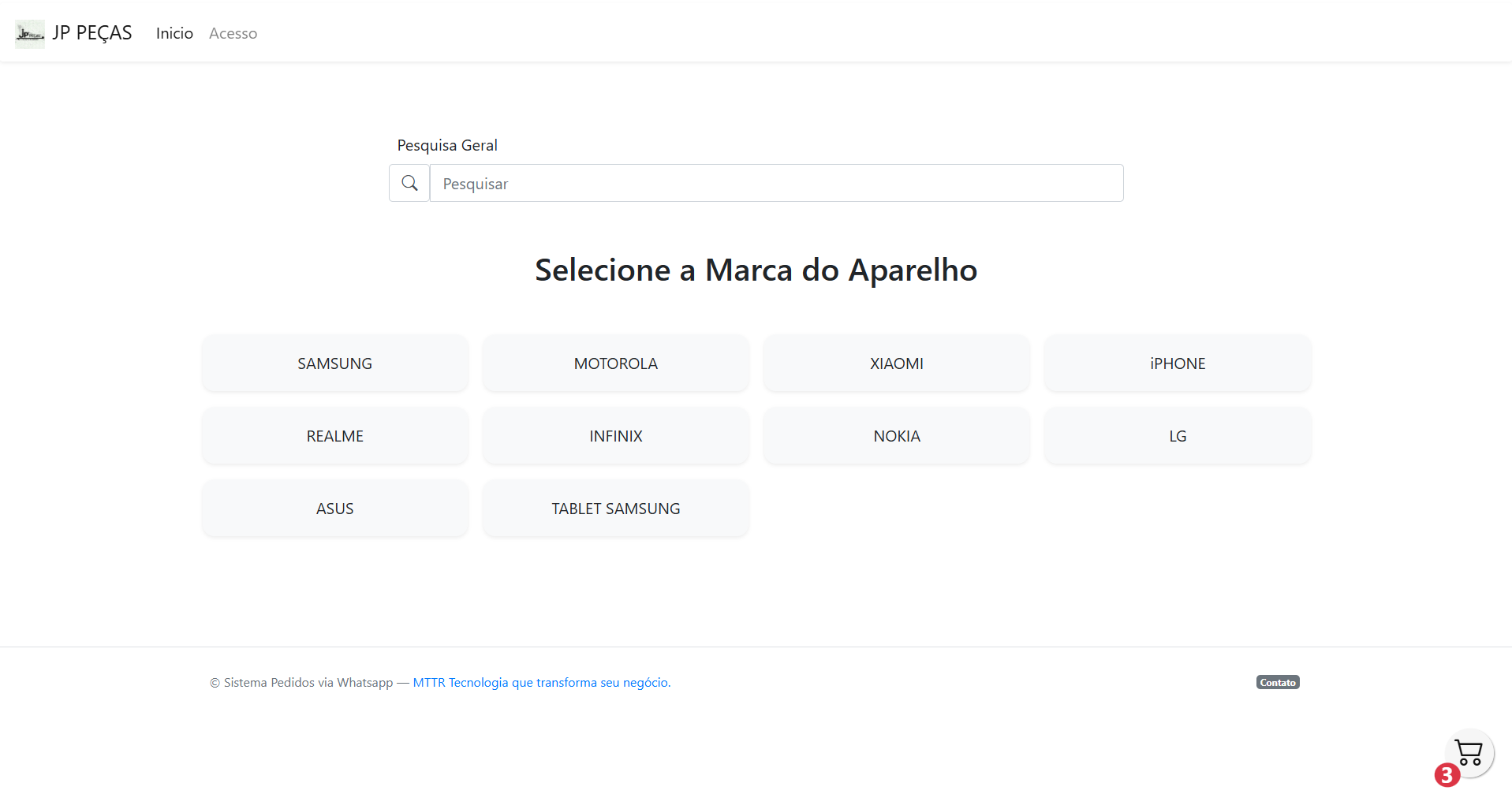
Task: Select the NOKIA brand
Action: [896, 435]
